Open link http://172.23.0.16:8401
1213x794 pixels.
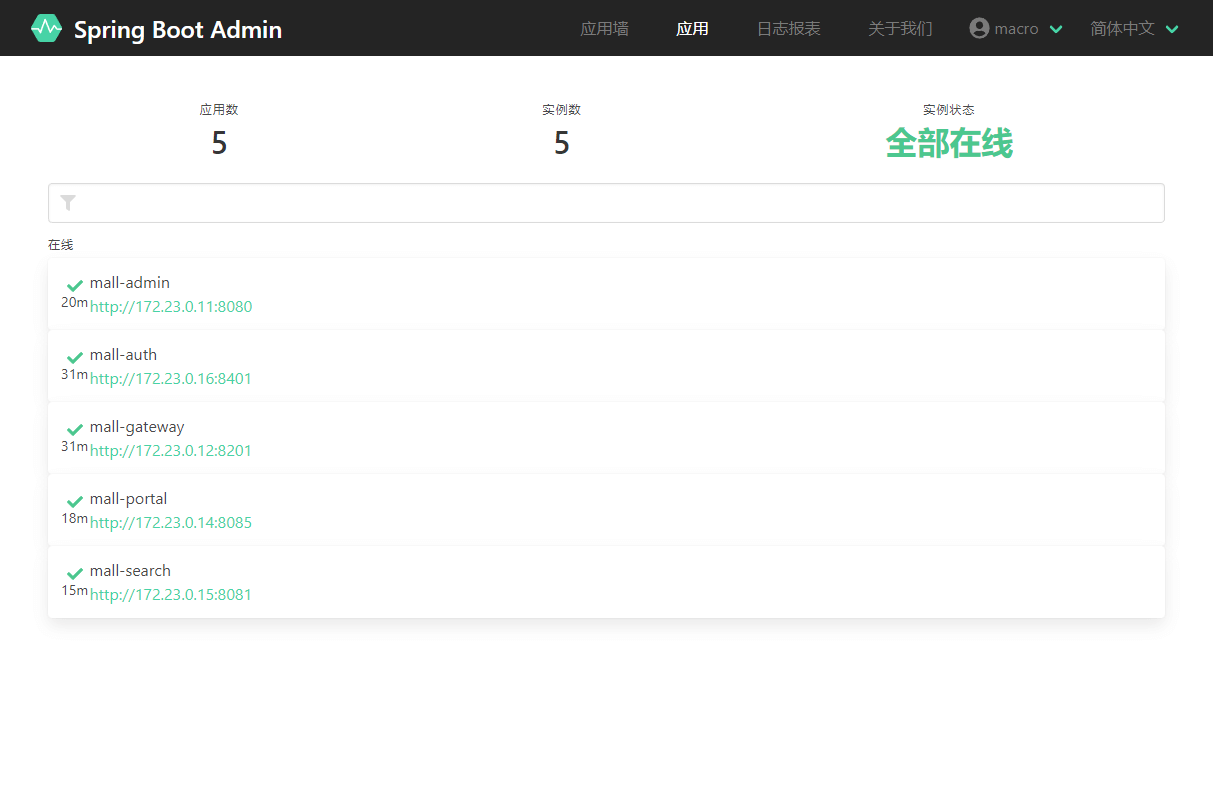click(x=171, y=379)
